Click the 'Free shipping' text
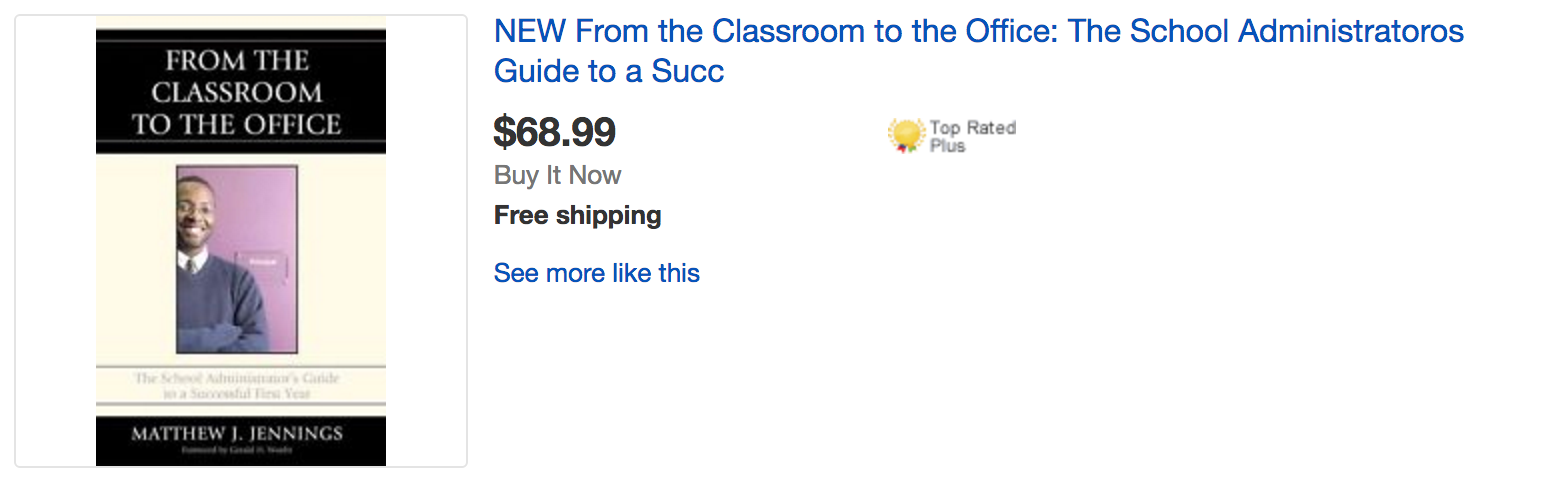This screenshot has width=1548, height=484. pyautogui.click(x=577, y=215)
